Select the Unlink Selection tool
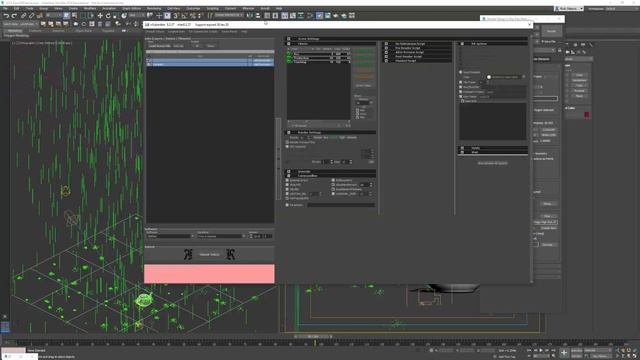The height and width of the screenshot is (360, 640). click(31, 16)
